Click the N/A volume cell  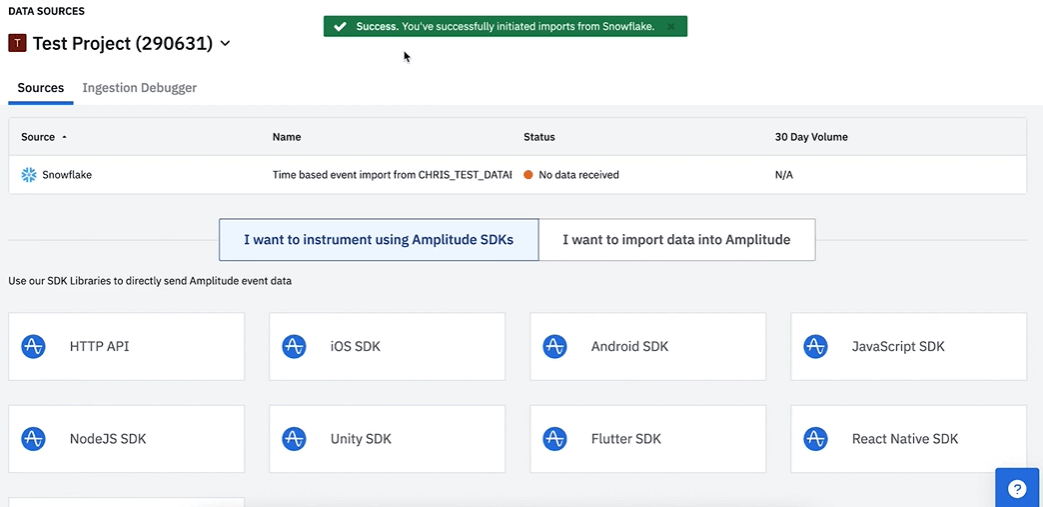point(784,175)
